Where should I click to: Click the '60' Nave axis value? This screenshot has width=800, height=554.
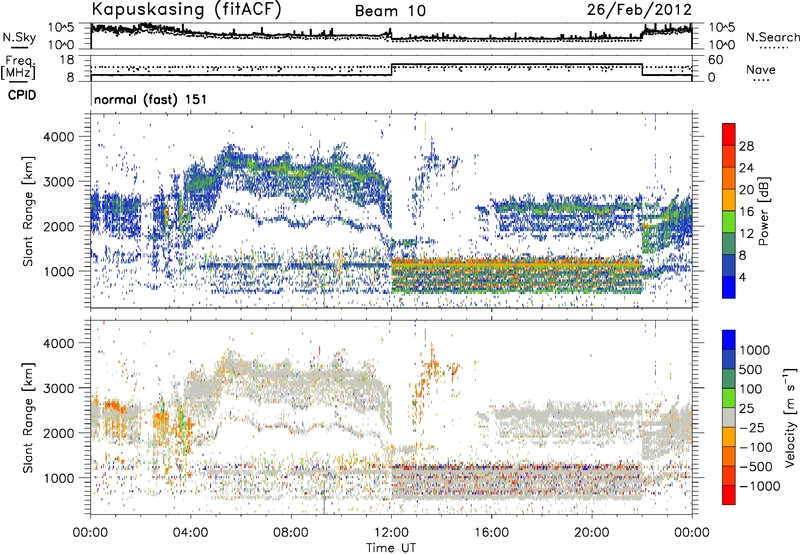pos(716,60)
